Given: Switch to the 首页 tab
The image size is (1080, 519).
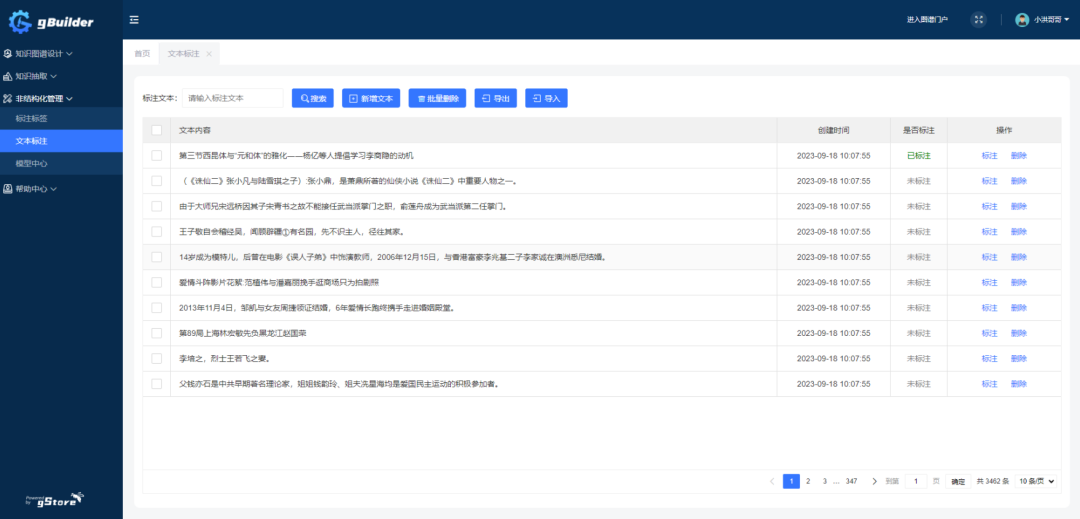Looking at the screenshot, I should click(142, 54).
